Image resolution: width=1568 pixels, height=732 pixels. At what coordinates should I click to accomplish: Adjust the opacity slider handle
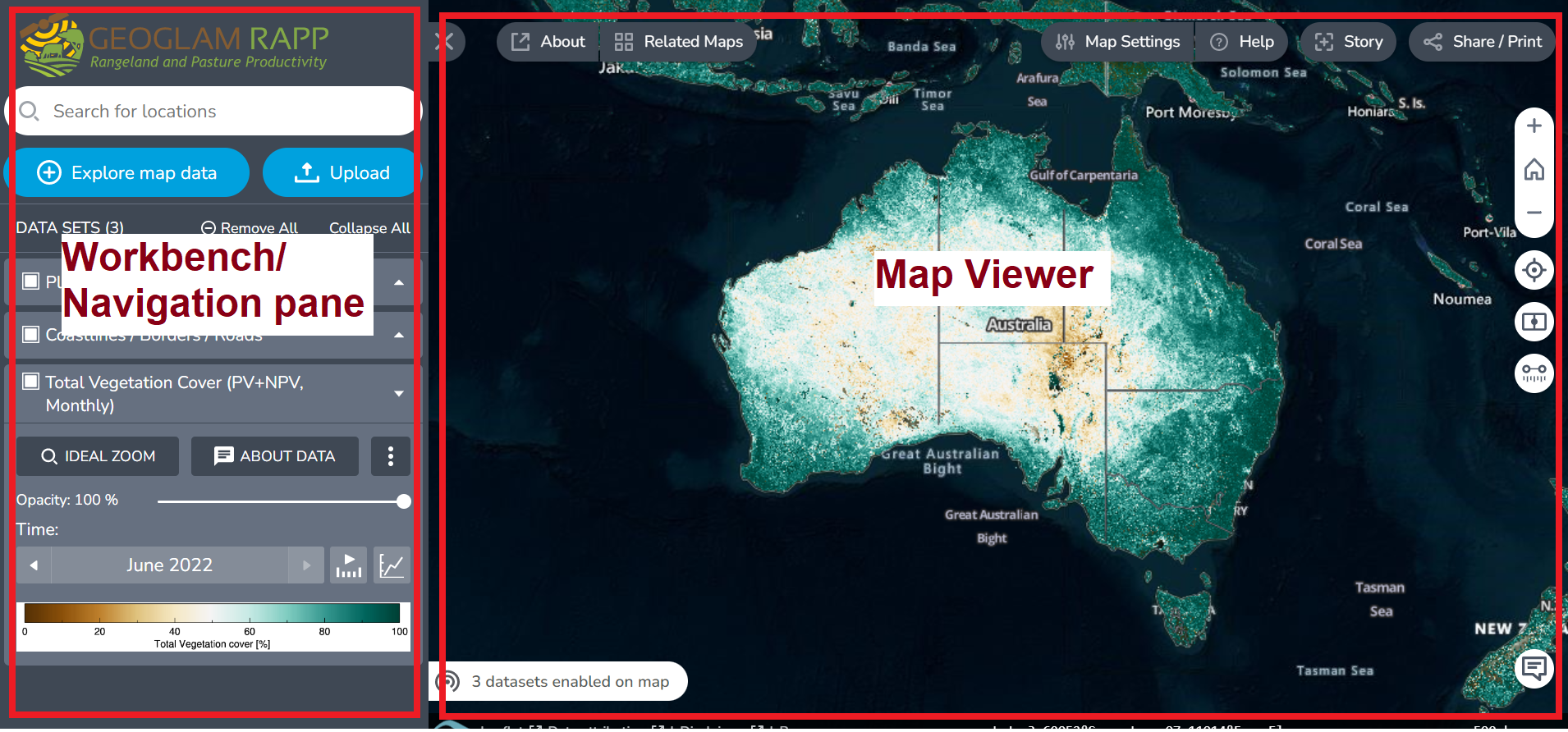(x=403, y=501)
